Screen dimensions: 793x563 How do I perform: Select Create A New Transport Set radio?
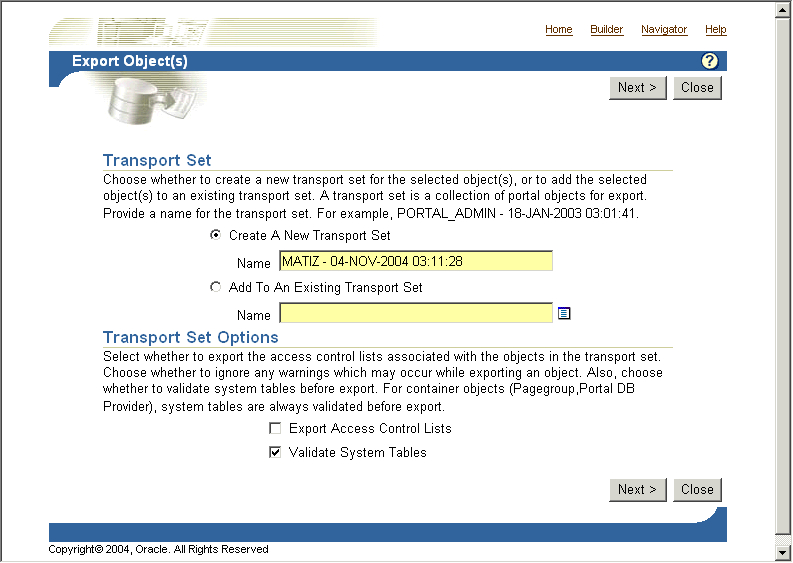215,235
